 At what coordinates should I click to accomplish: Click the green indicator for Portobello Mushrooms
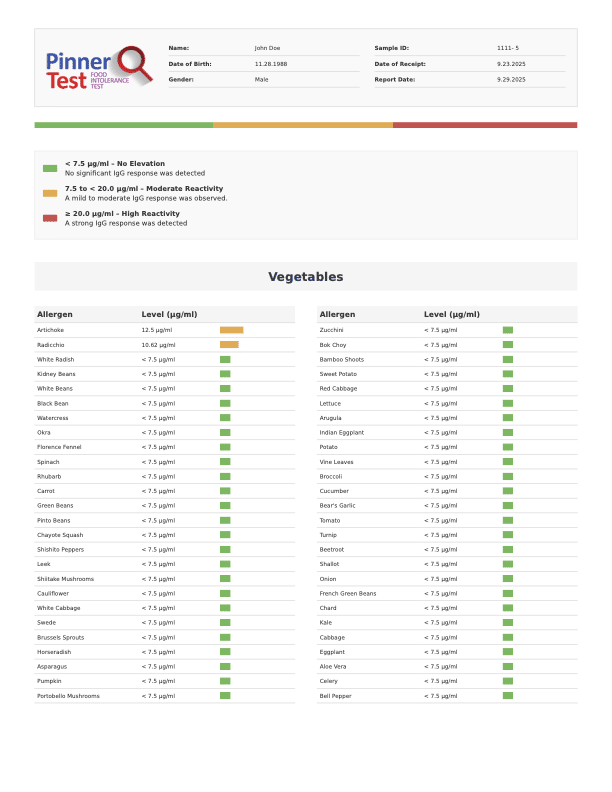(225, 695)
